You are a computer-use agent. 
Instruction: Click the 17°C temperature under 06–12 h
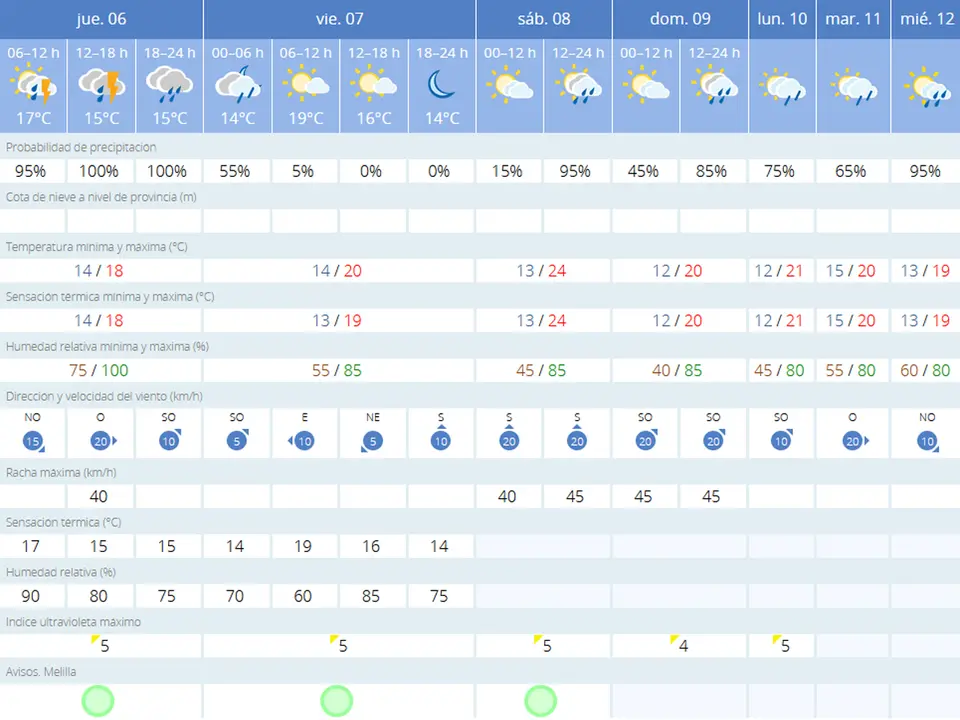point(34,118)
